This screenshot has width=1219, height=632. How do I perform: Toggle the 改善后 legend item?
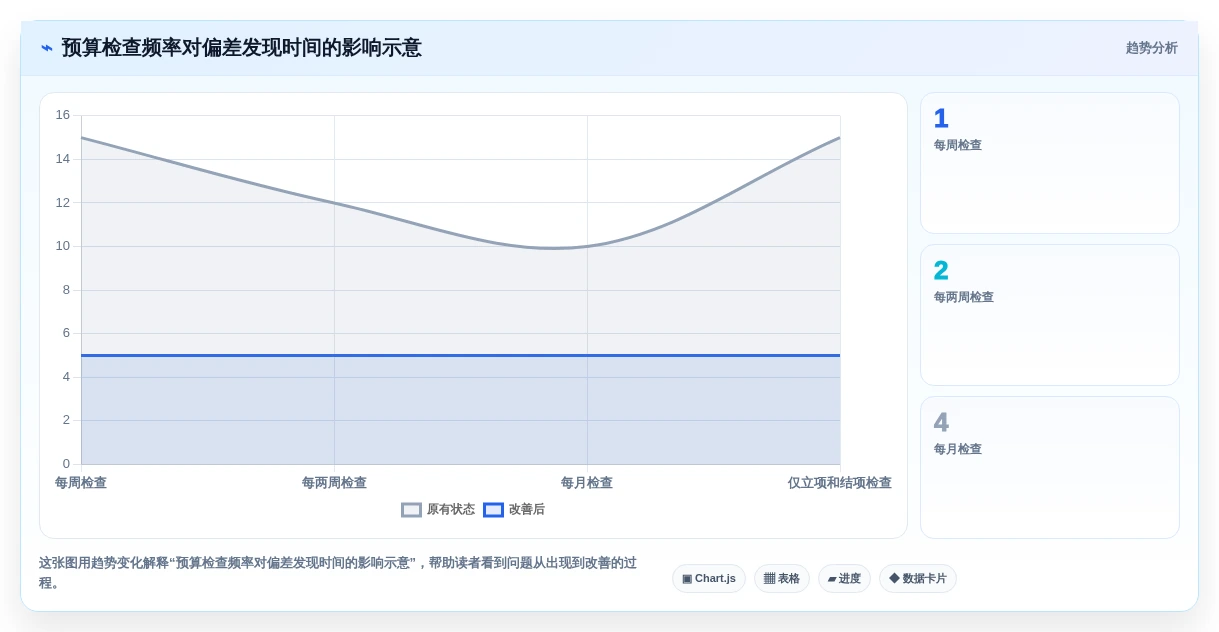[514, 509]
